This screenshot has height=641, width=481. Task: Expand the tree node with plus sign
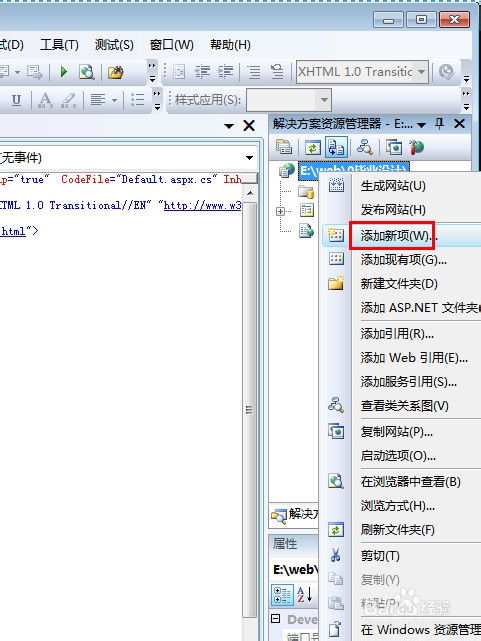pos(280,211)
